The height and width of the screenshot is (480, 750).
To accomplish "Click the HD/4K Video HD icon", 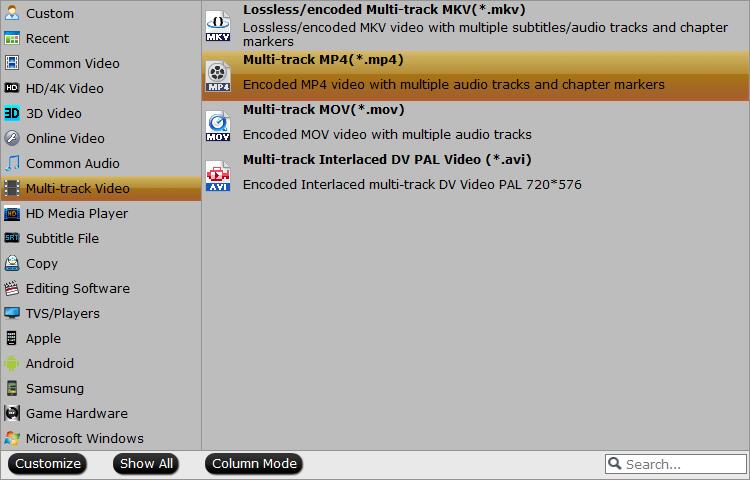I will click(x=11, y=88).
